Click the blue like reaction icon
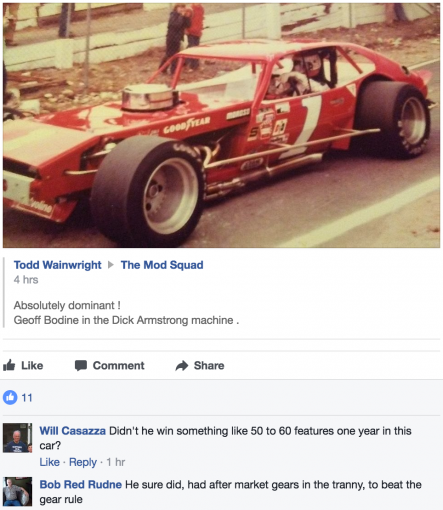 pos(10,397)
